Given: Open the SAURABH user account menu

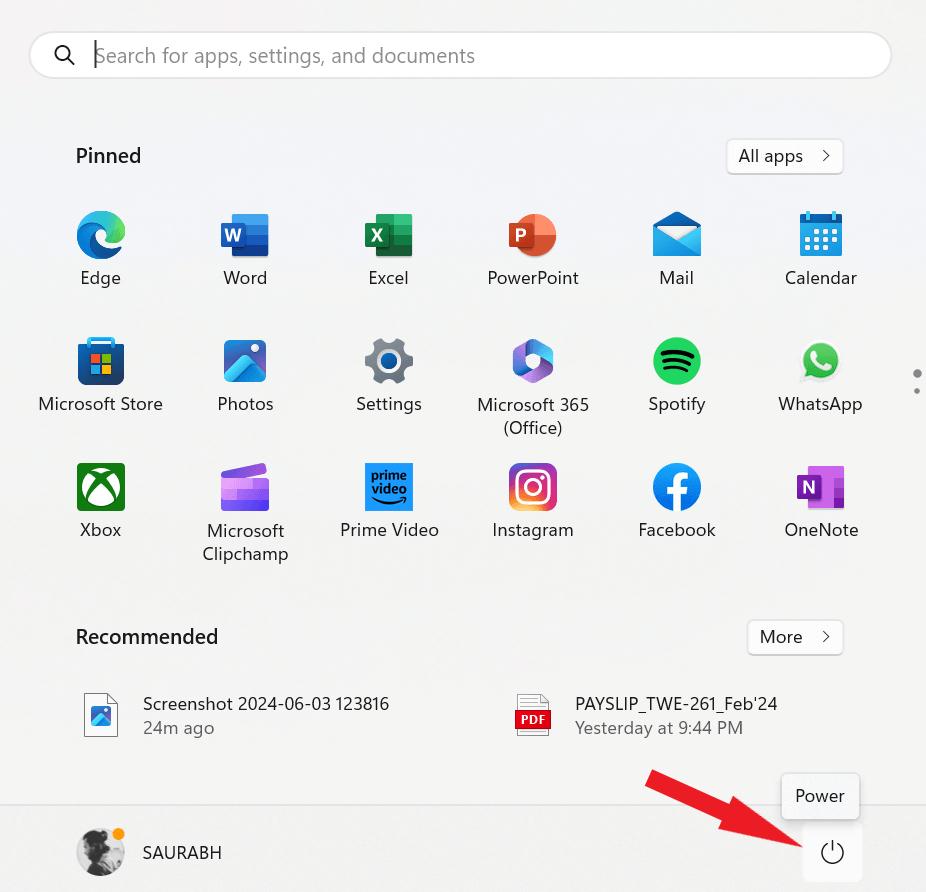Looking at the screenshot, I should tap(150, 853).
